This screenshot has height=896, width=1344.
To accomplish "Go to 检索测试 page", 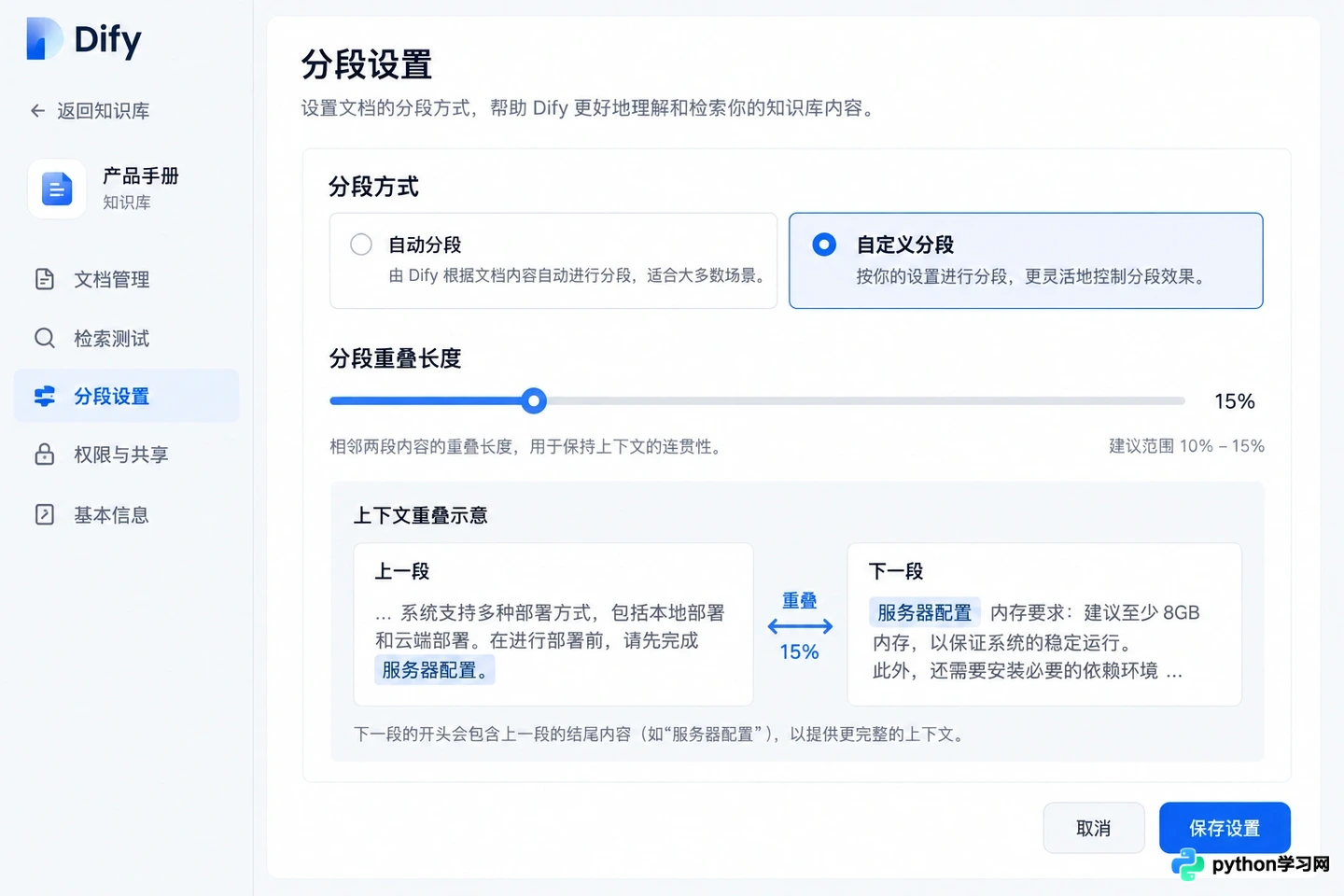I will pyautogui.click(x=126, y=338).
